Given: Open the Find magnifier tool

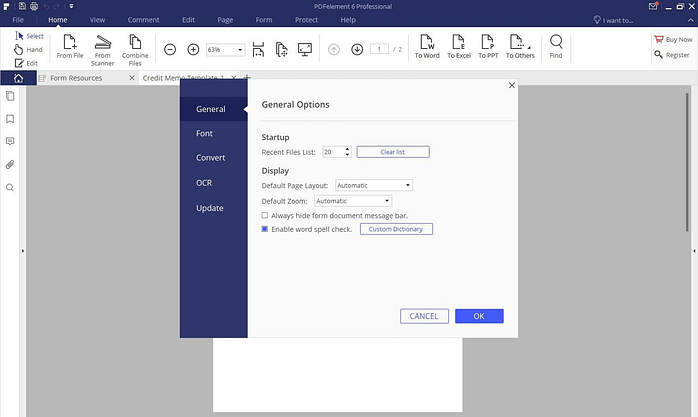Looking at the screenshot, I should point(556,47).
